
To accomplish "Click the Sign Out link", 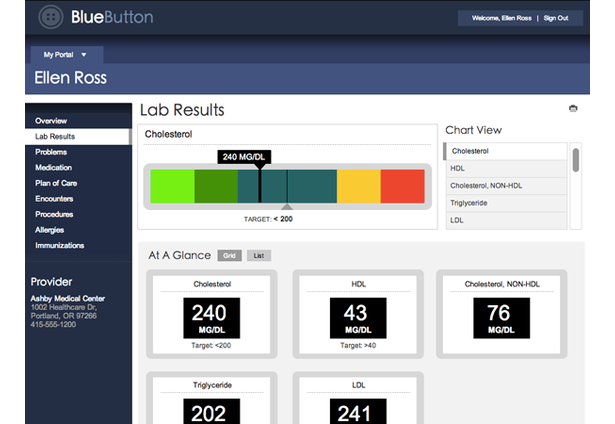I will point(556,18).
